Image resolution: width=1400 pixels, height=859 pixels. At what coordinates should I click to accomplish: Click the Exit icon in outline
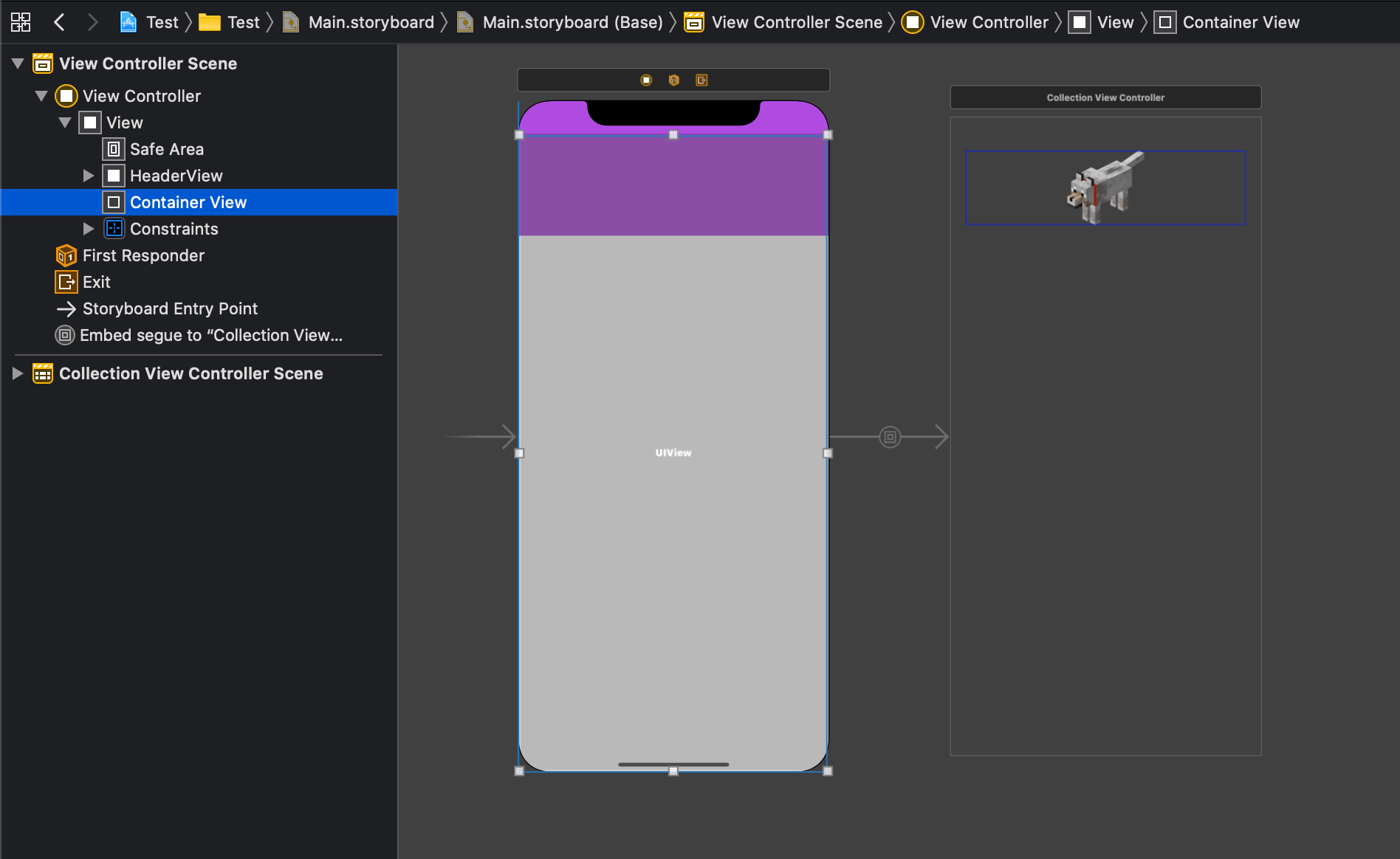(66, 282)
